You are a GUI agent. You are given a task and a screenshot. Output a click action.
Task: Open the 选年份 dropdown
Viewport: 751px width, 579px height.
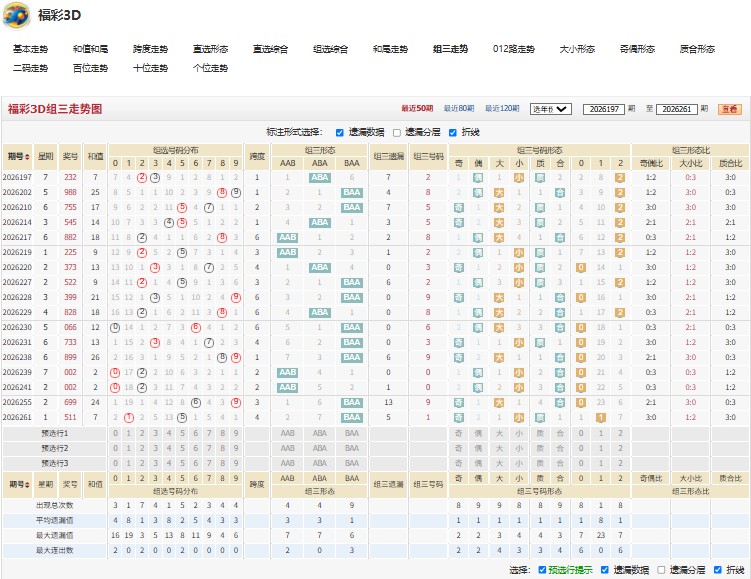pos(550,109)
